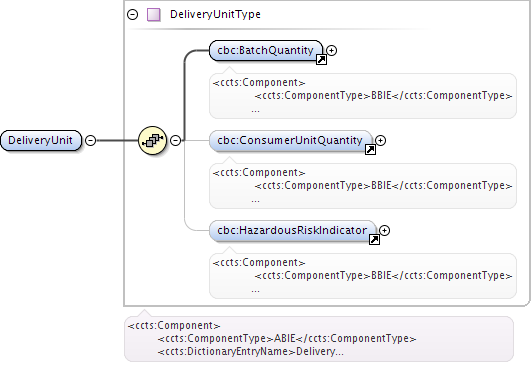Follow the cbc:HazardousRiskIndicator reference arrow icon
This screenshot has height=365, width=532.
374,239
